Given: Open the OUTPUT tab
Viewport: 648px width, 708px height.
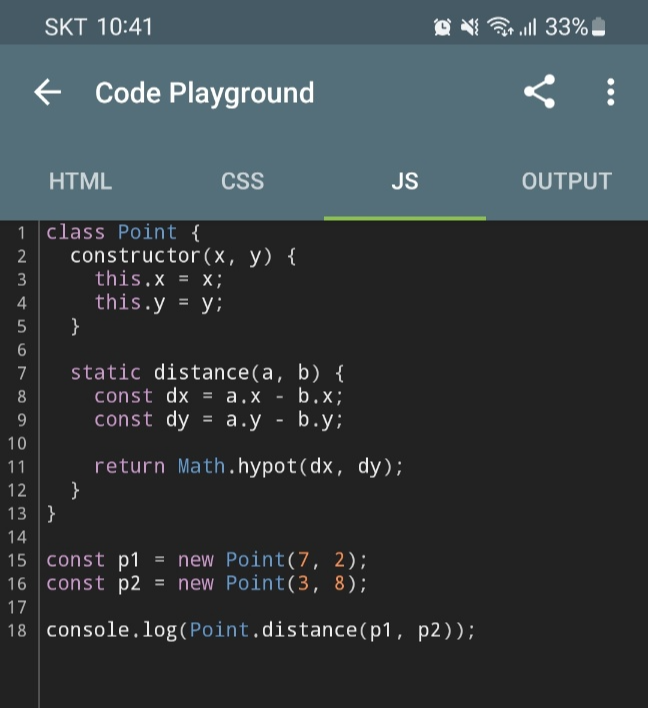Looking at the screenshot, I should tap(567, 181).
